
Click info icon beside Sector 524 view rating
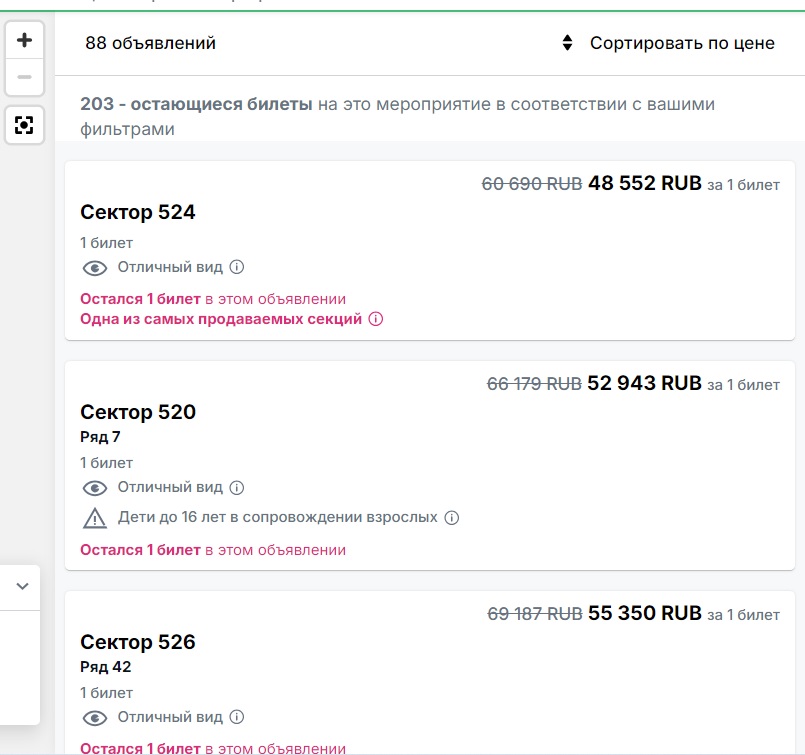237,267
